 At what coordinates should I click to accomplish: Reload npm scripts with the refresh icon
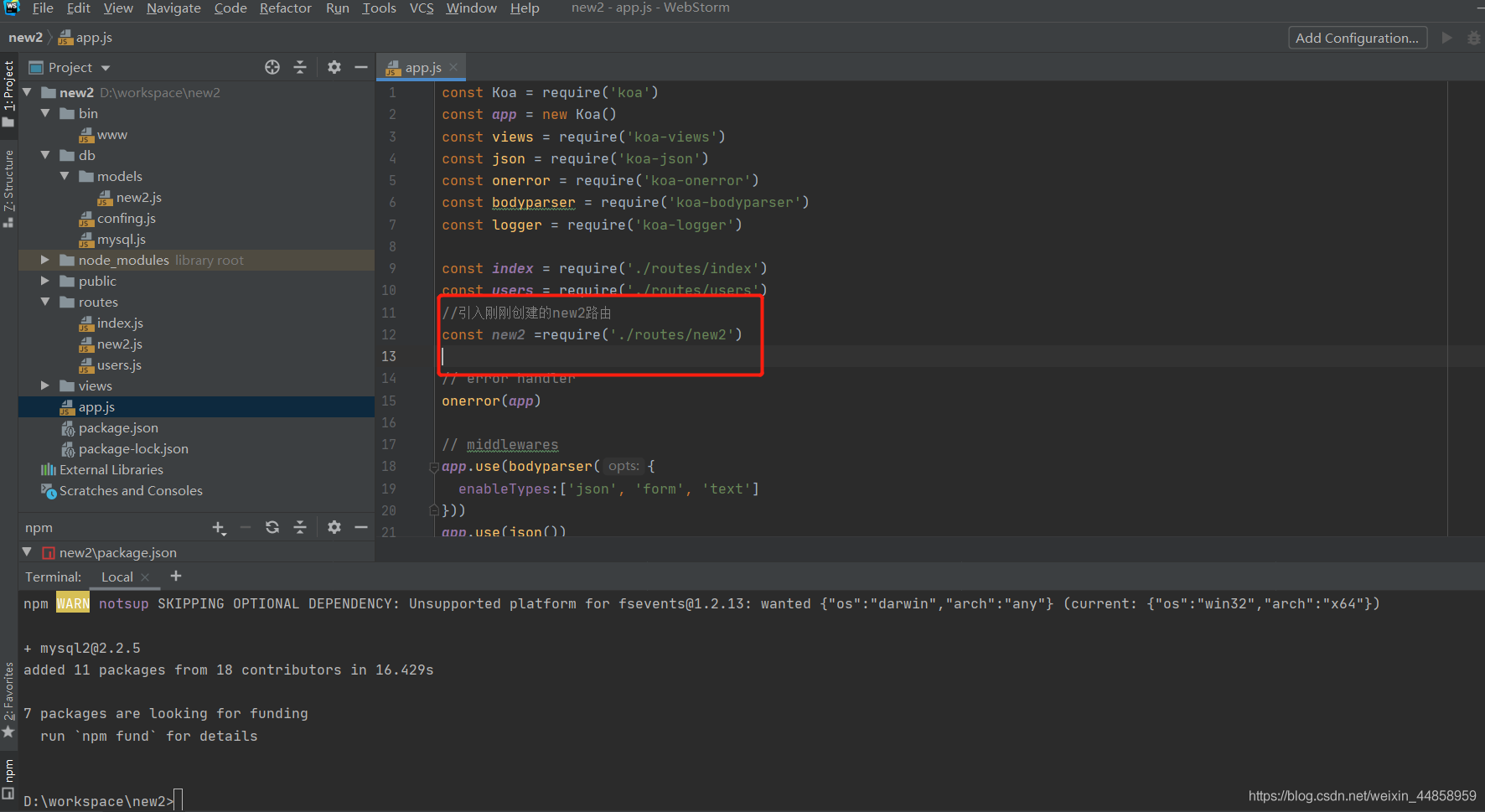tap(272, 528)
